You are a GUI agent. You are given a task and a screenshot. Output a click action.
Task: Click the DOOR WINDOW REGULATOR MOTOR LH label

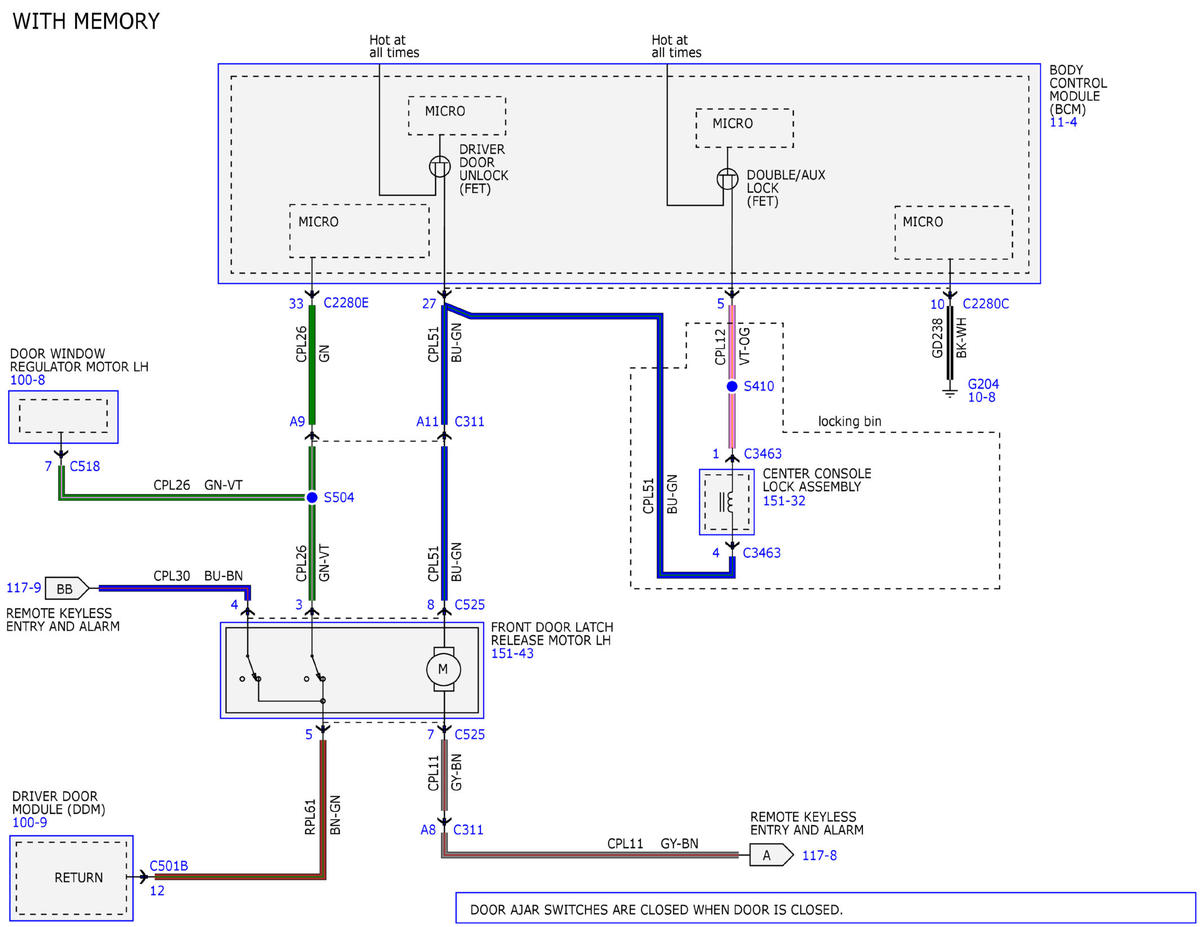tap(79, 360)
